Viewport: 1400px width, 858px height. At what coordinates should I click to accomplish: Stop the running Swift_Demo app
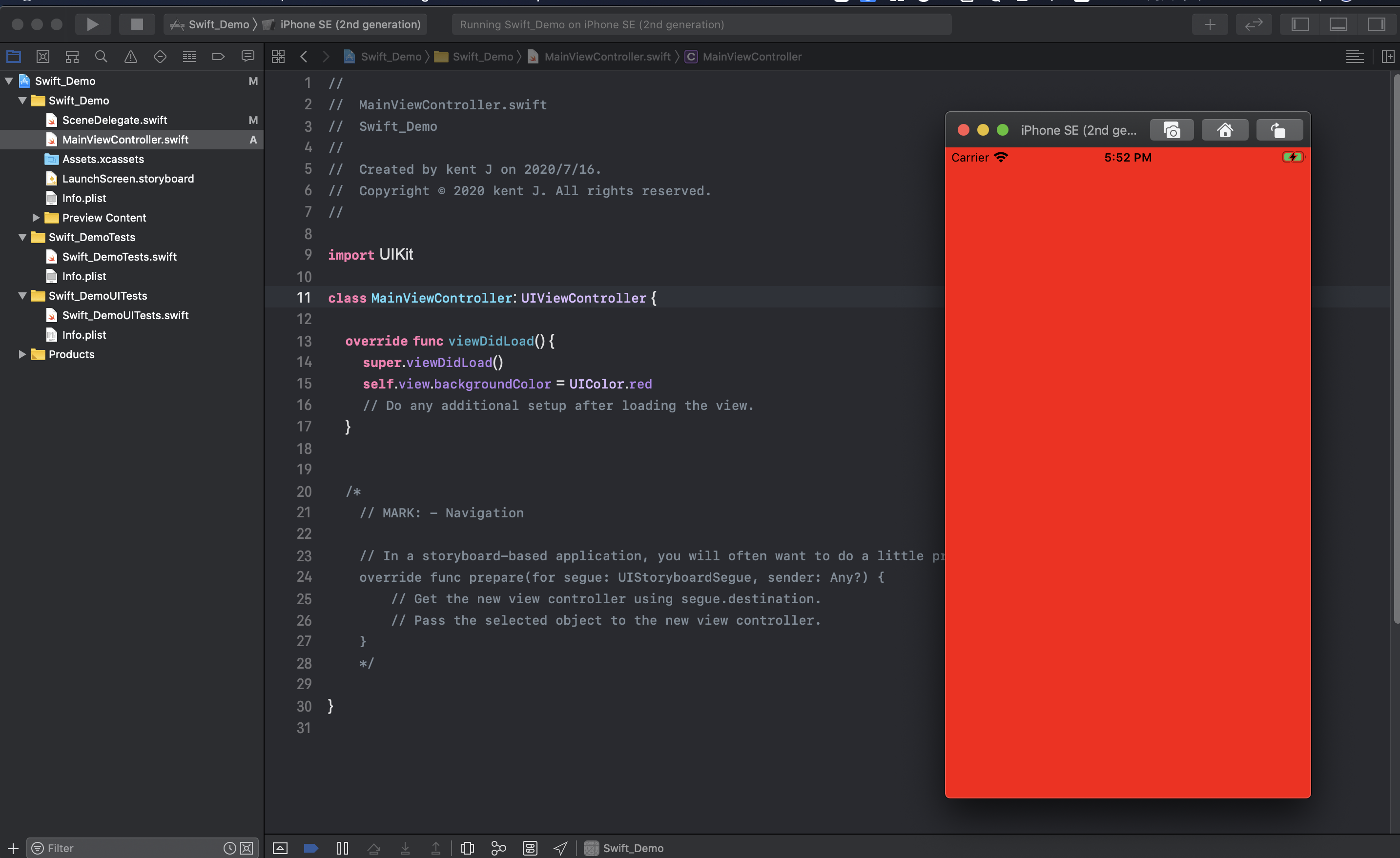point(137,24)
